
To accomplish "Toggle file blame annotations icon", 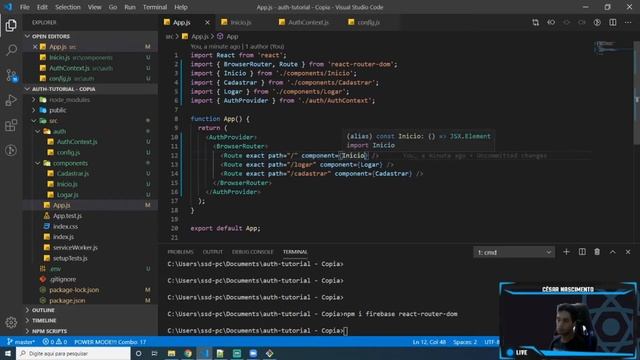I will pos(597,22).
